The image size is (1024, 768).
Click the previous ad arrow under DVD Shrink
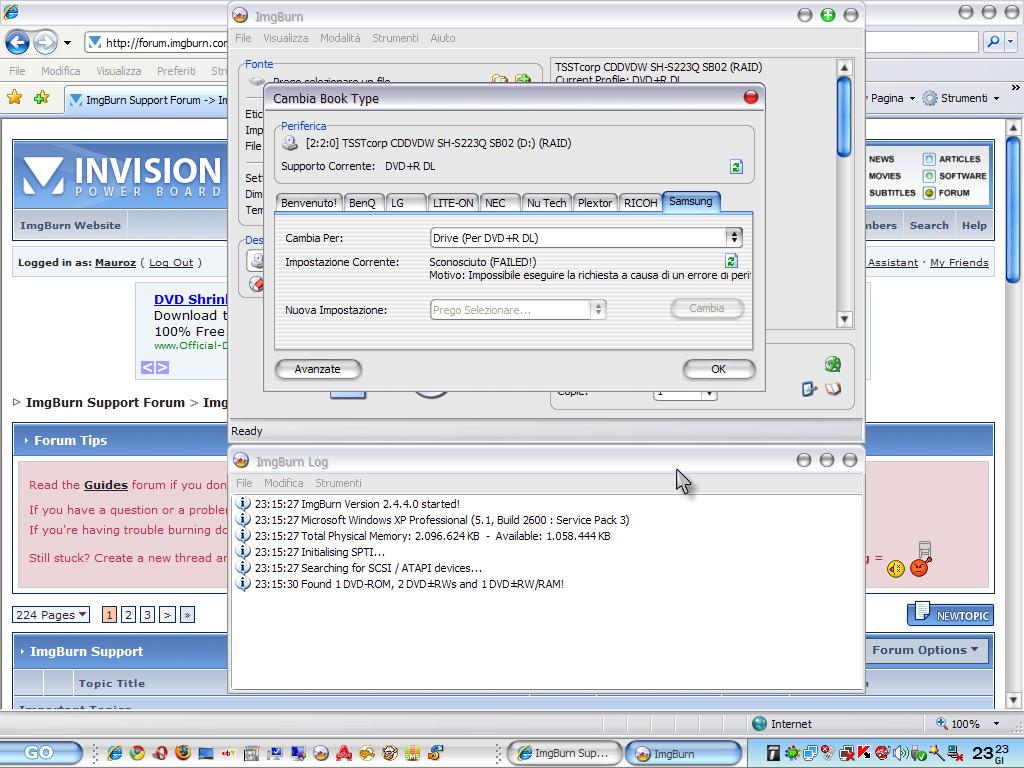click(148, 368)
